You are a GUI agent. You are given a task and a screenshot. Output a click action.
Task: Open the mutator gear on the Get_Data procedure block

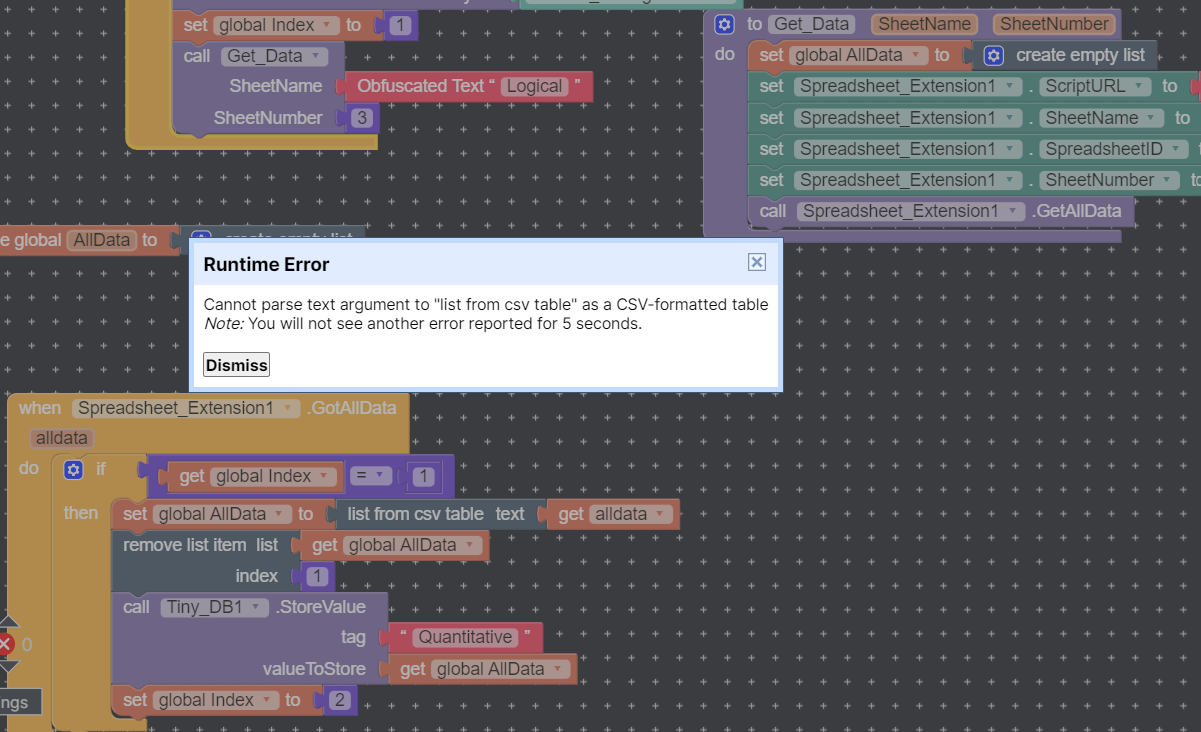click(724, 24)
